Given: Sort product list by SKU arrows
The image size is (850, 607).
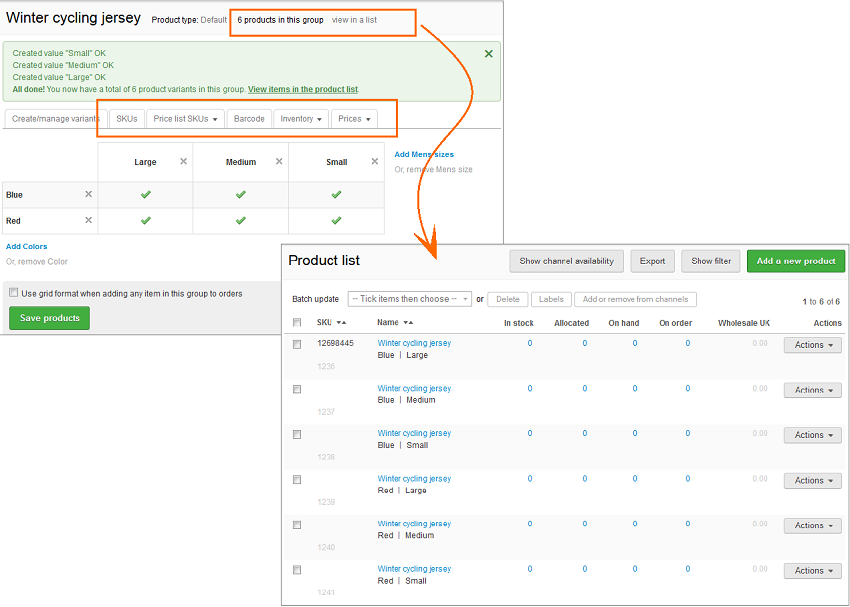Looking at the screenshot, I should 341,323.
